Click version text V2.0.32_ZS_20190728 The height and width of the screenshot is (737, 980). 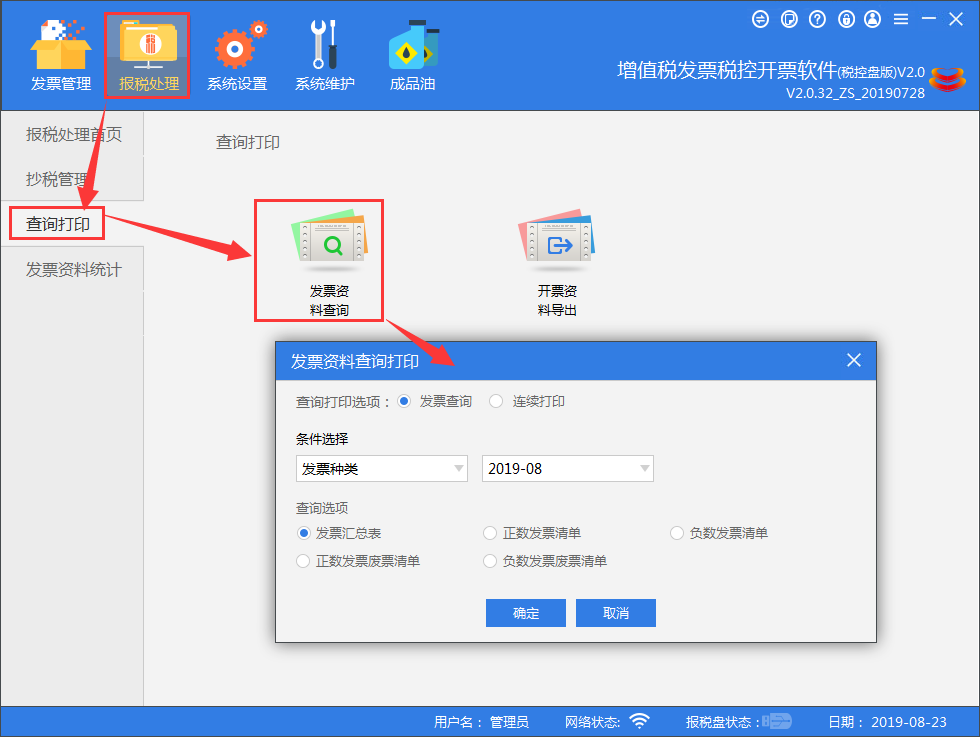tap(855, 93)
